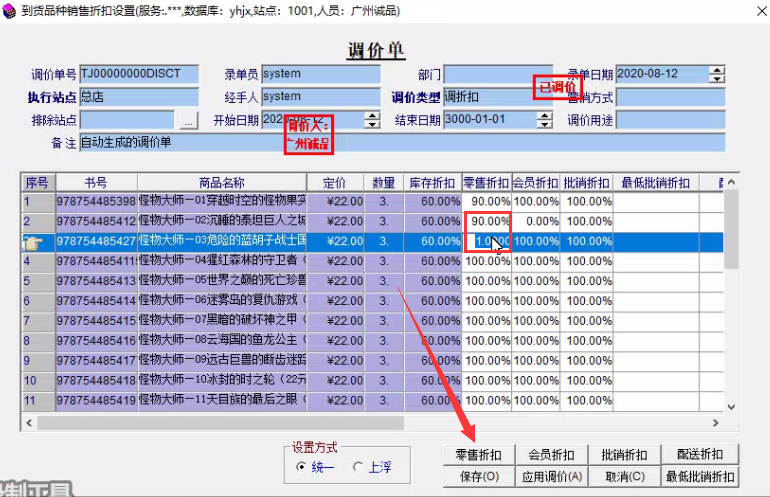770x497 pixels.
Task: Click the 录单日期 field 2020-08-12
Action: tap(662, 74)
